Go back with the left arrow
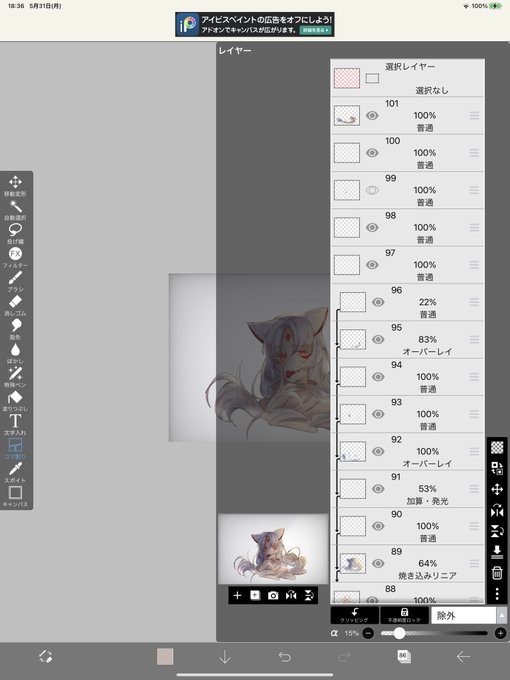Image resolution: width=510 pixels, height=680 pixels. pos(463,657)
